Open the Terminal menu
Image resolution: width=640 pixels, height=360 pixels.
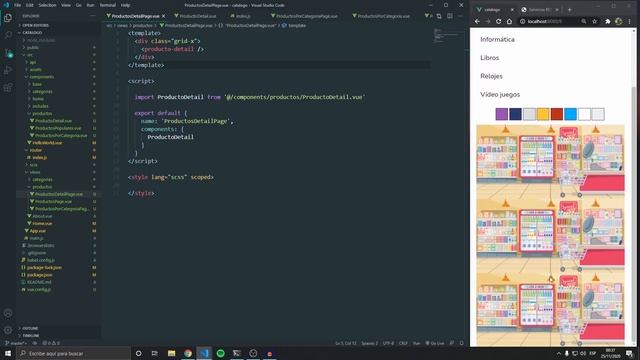[x=108, y=5]
